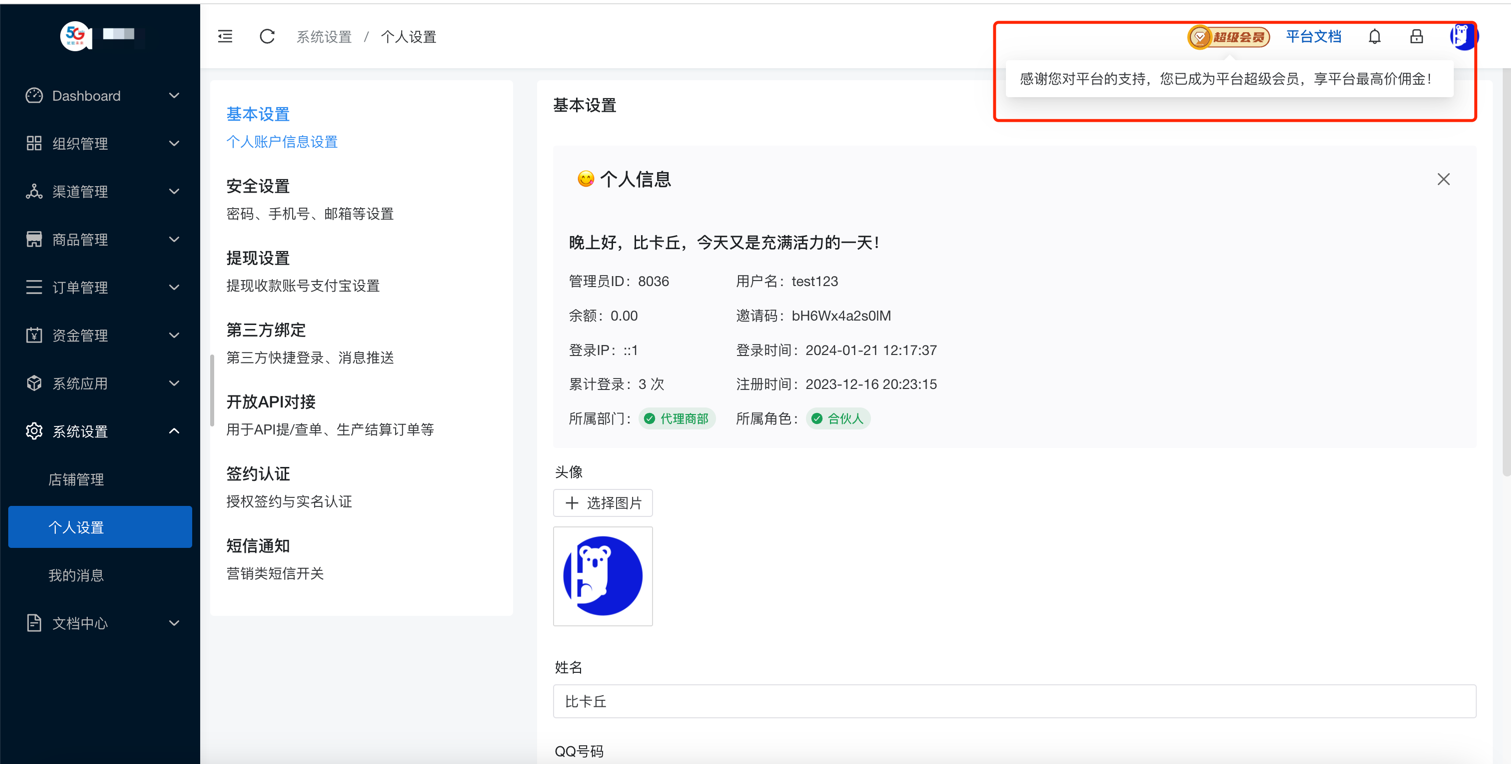Open the 平台文档 link
1511x764 pixels.
click(1313, 36)
